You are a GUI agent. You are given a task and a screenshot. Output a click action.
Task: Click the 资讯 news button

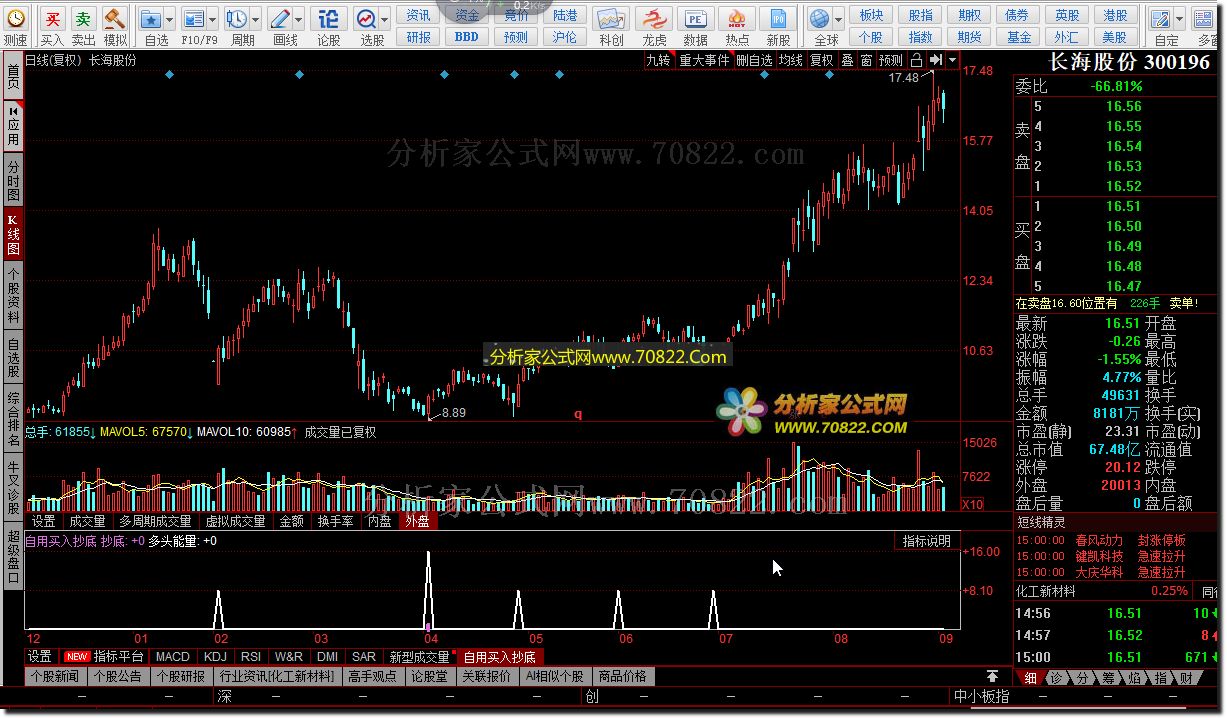coord(419,15)
